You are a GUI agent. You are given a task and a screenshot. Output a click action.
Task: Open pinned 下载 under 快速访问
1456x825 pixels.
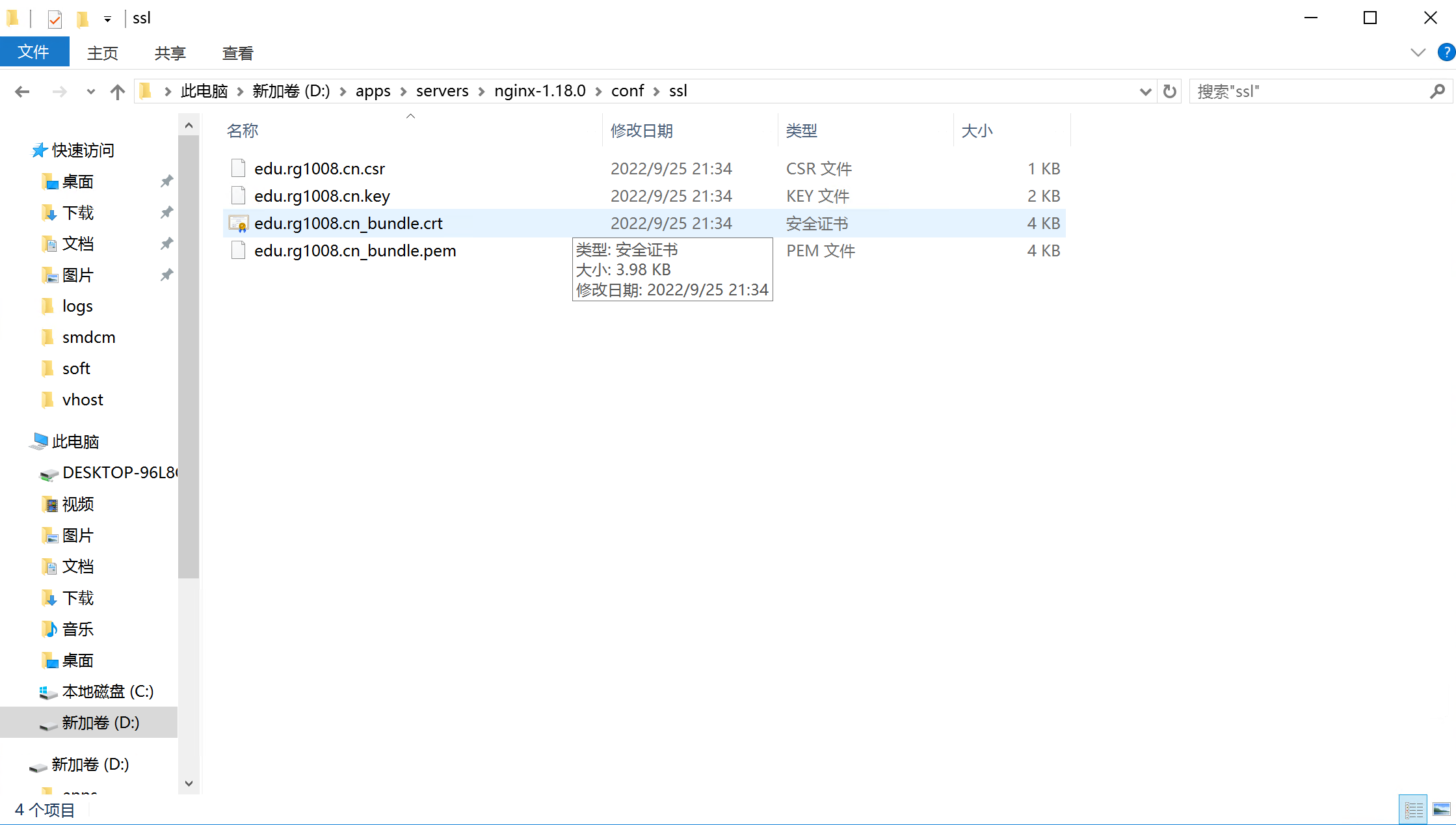point(77,213)
